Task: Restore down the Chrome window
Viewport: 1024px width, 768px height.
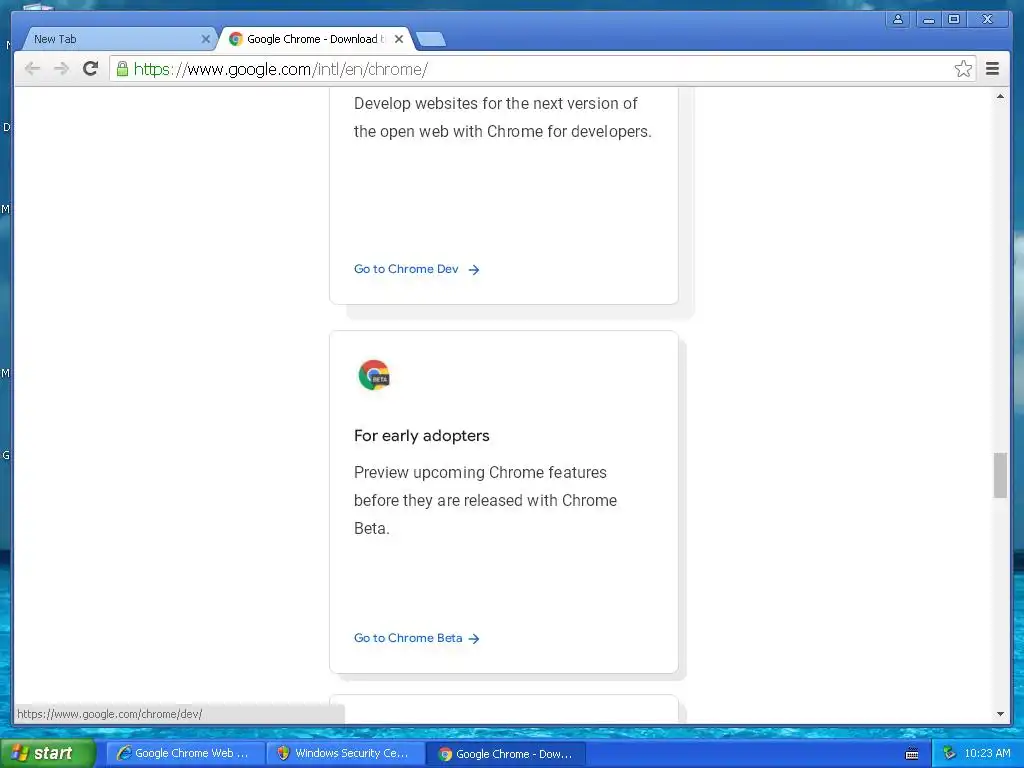Action: [954, 20]
